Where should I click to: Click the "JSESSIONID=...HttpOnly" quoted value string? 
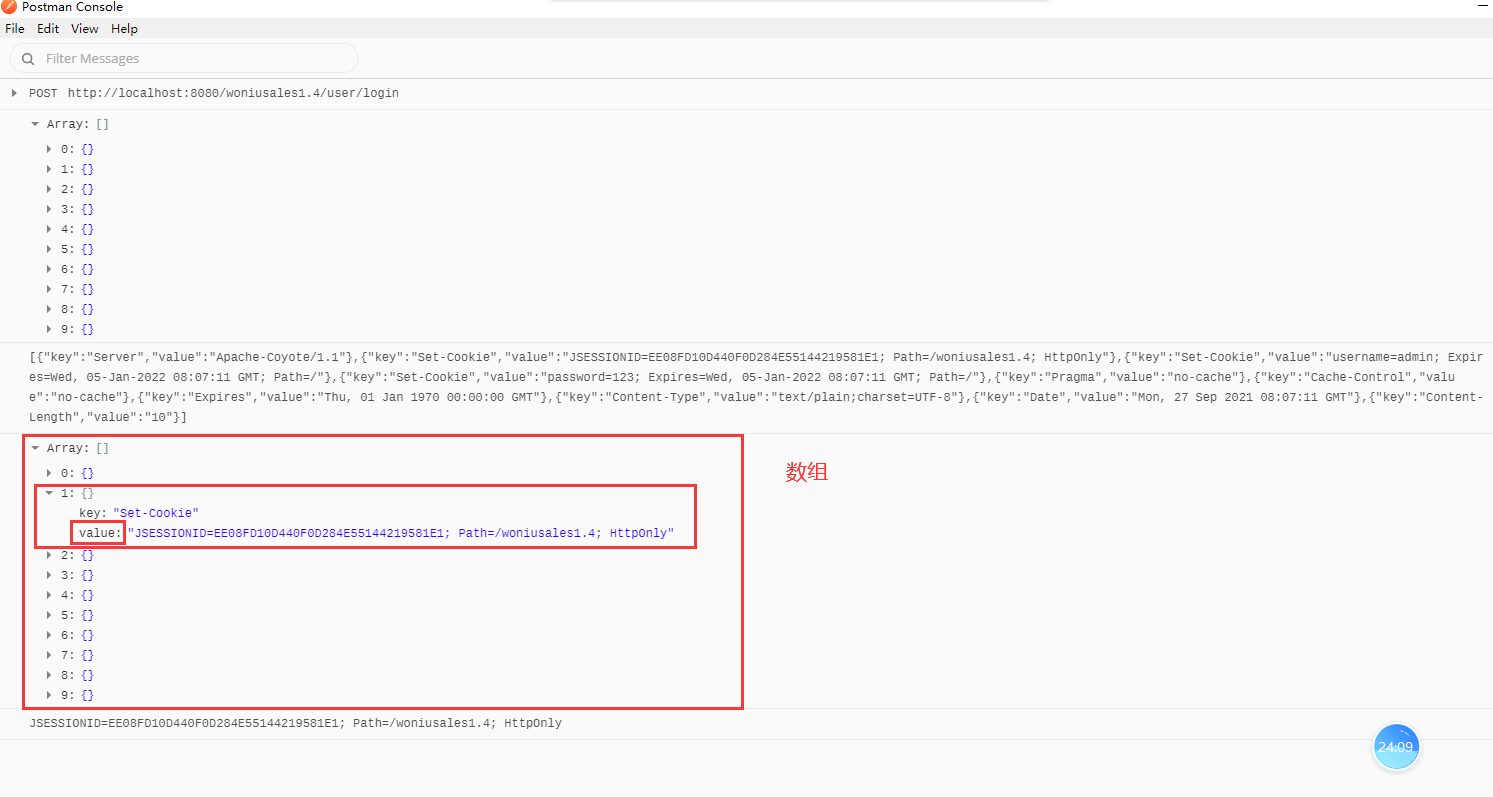pyautogui.click(x=401, y=533)
